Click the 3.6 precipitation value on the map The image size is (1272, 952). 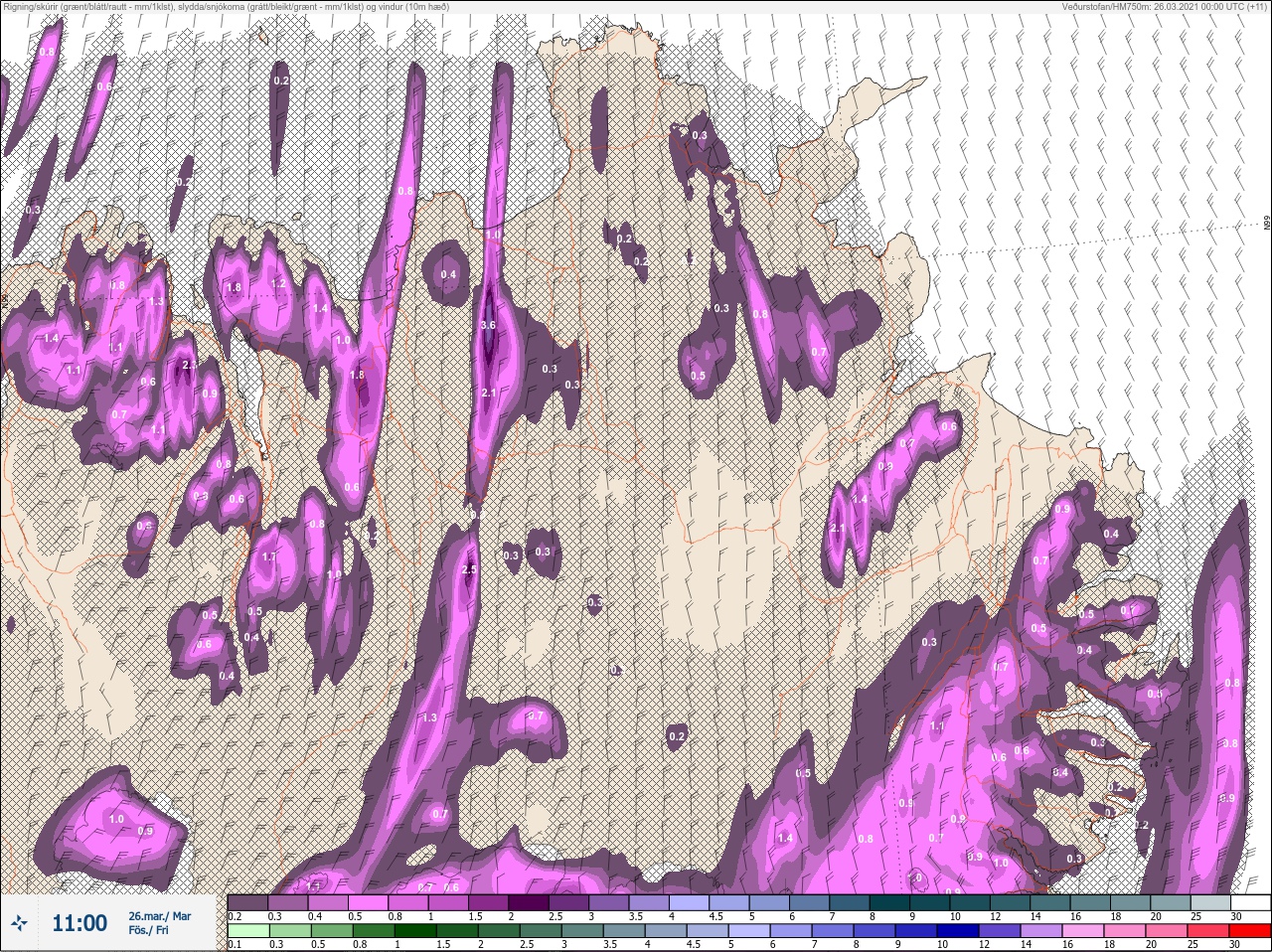(x=488, y=325)
